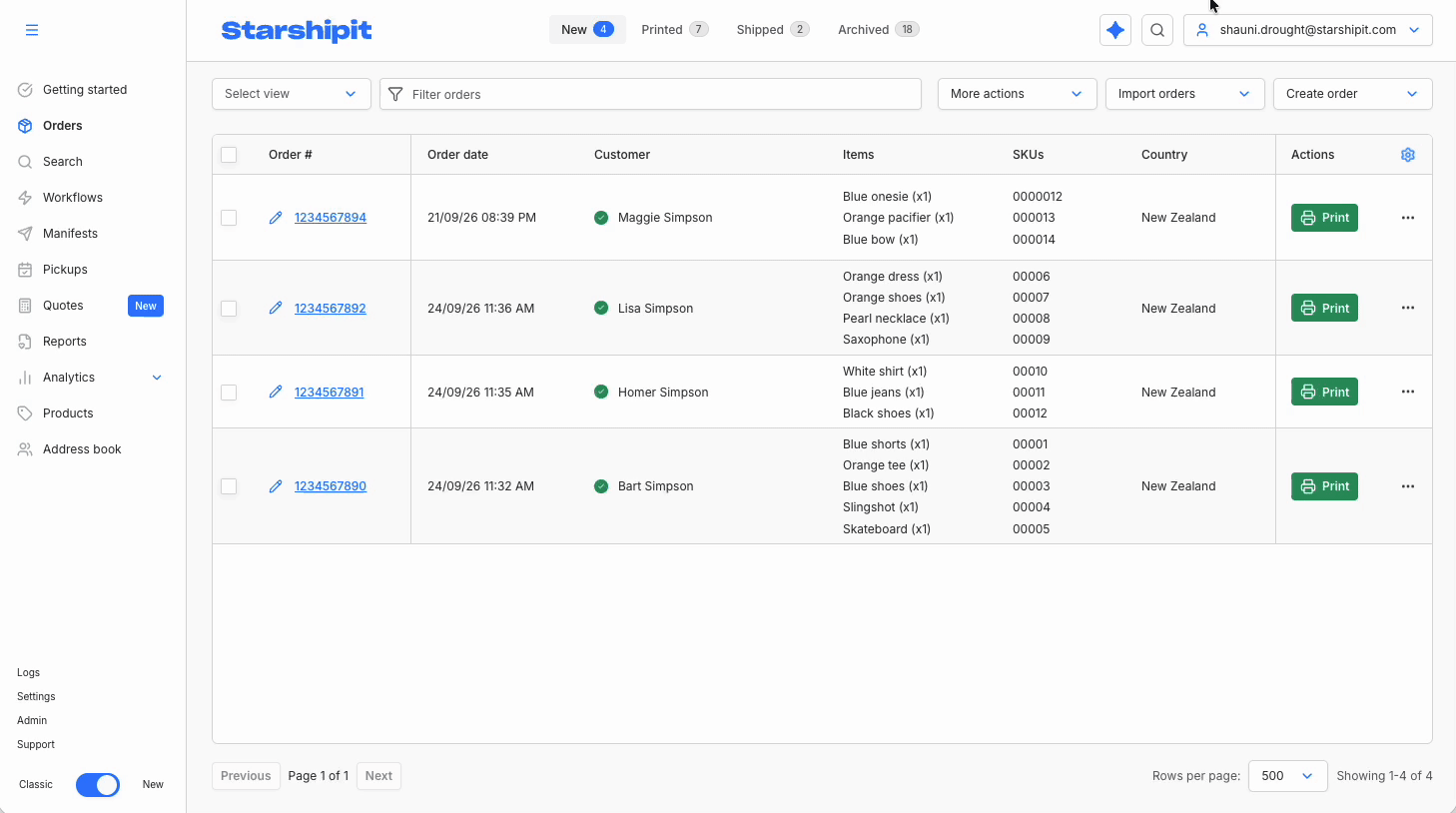
Task: Select checkbox for order 1234567890
Action: [229, 486]
